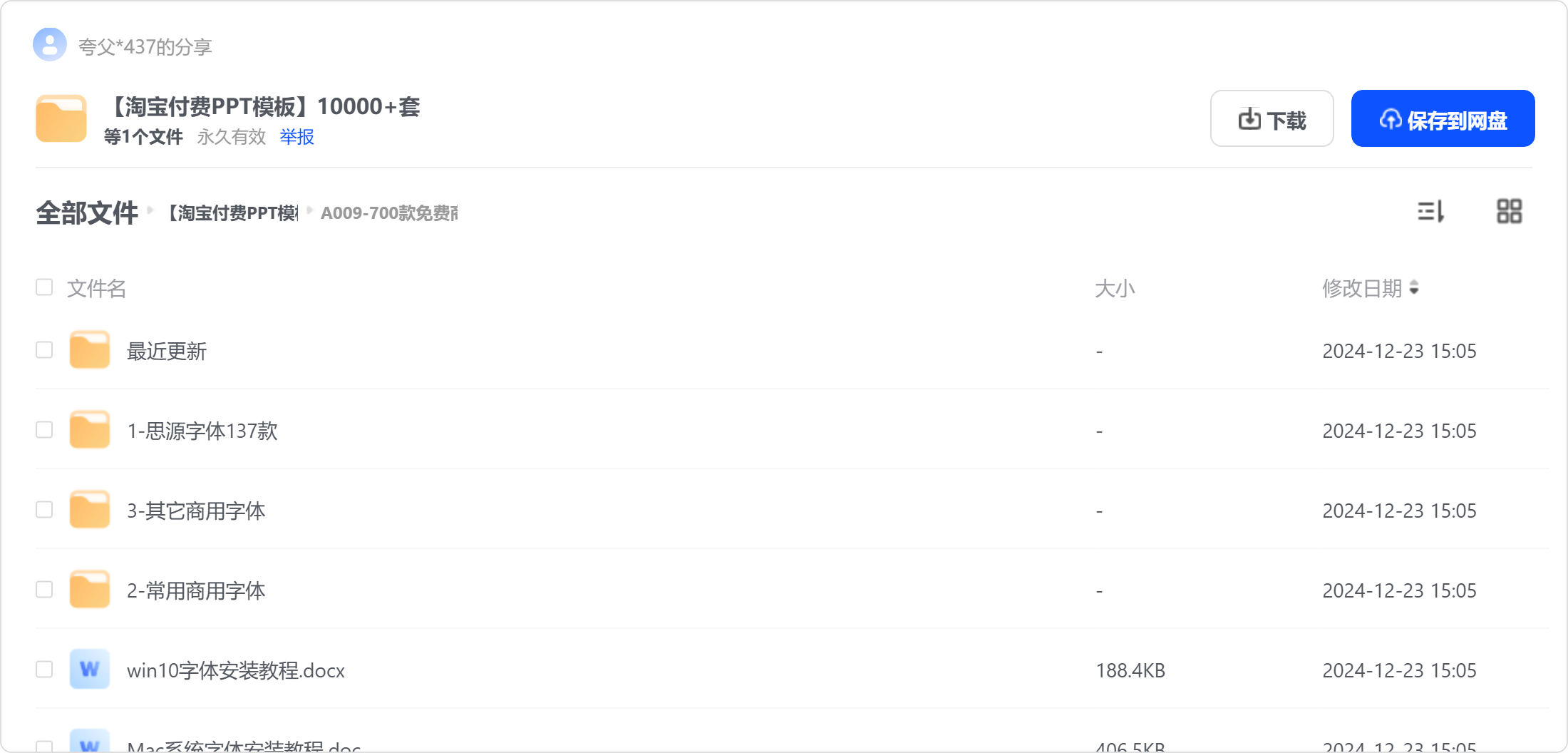Sort by 修改日期 column arrow
1568x753 pixels.
[1414, 288]
